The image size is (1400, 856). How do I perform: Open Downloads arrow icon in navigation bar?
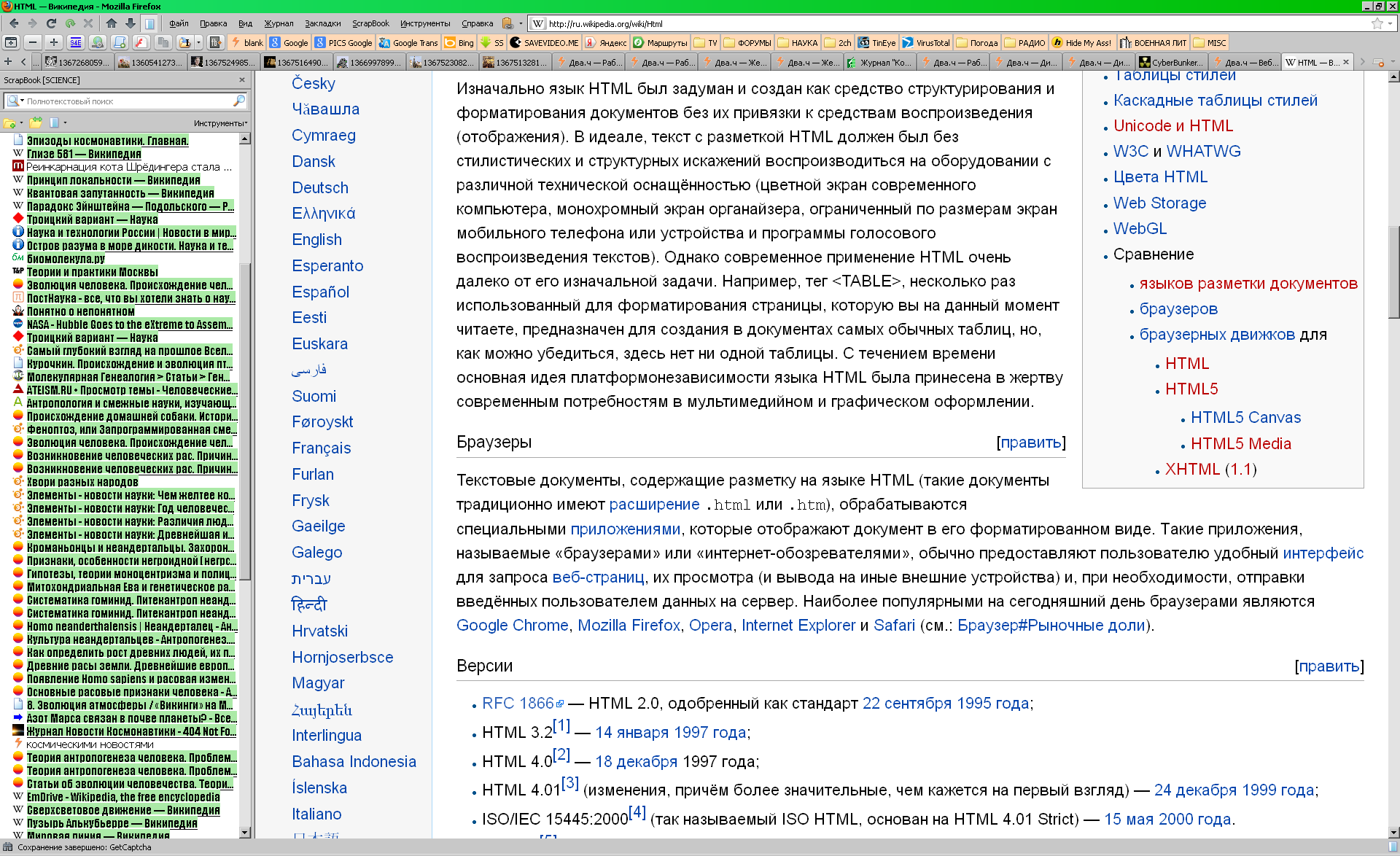(130, 23)
